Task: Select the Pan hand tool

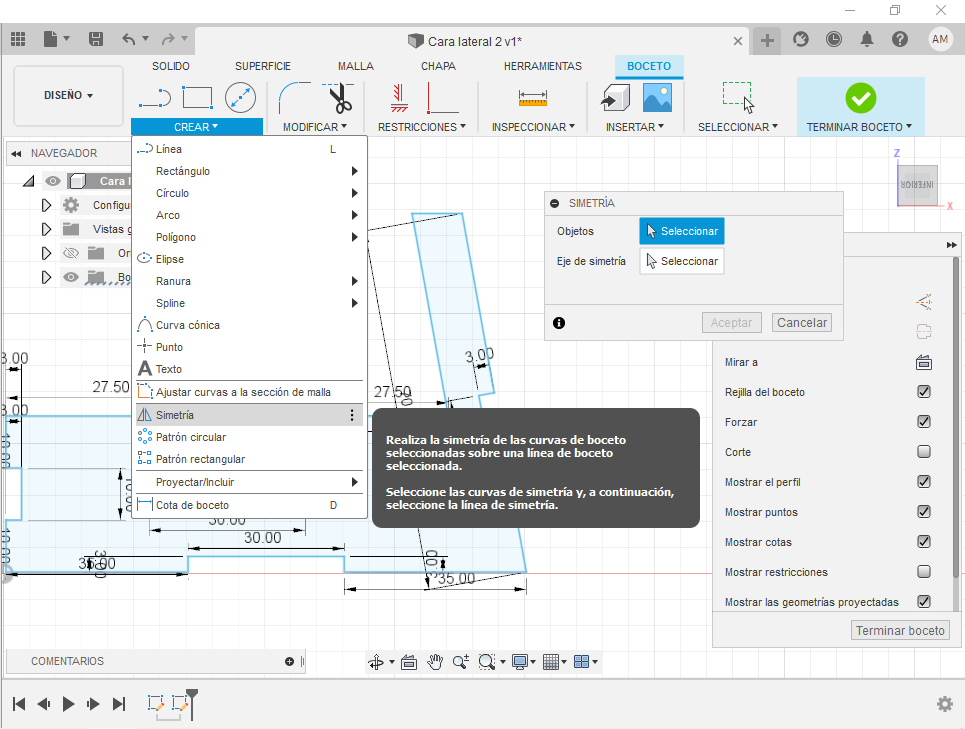Action: (435, 662)
